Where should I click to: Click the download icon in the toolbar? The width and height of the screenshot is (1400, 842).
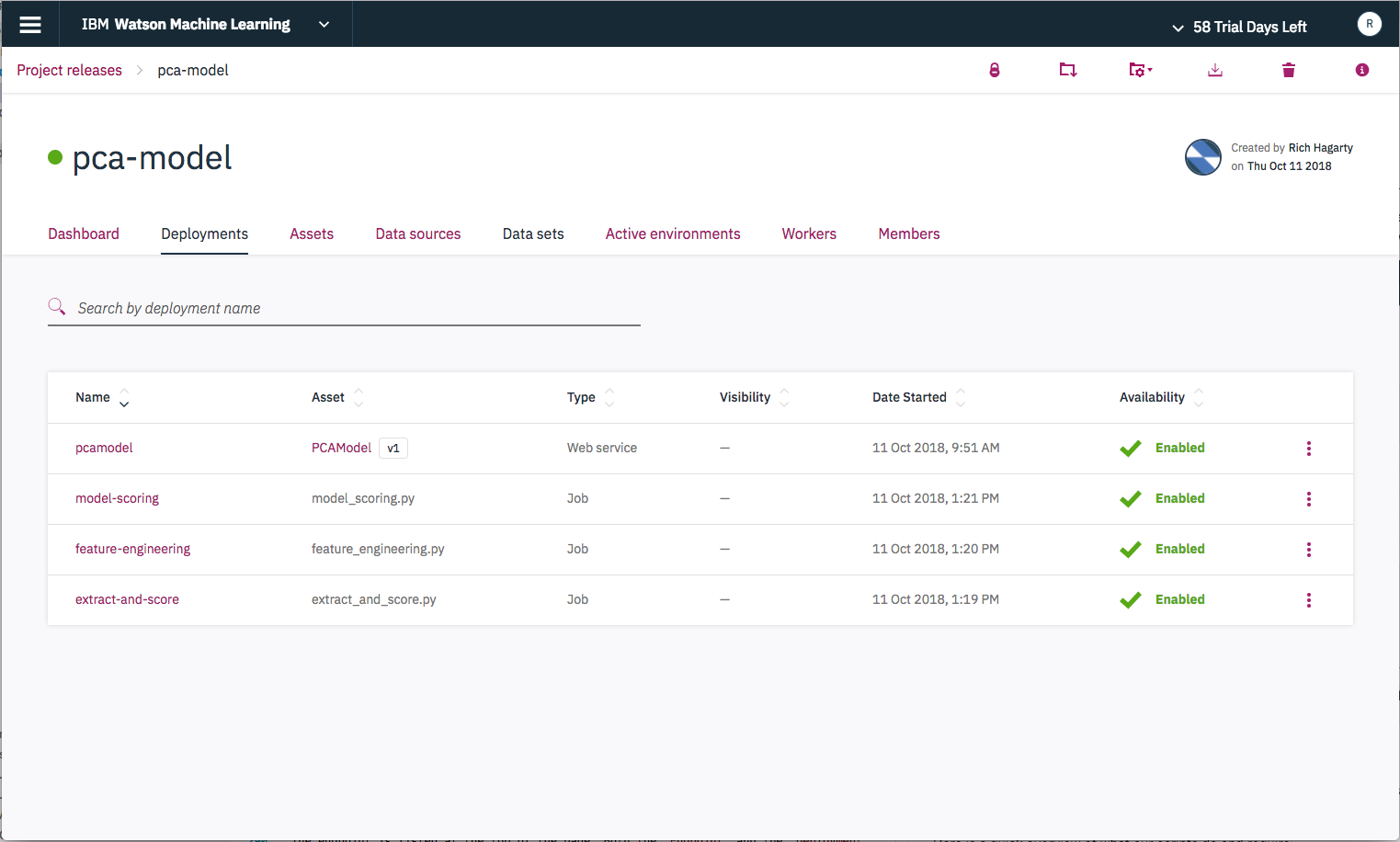click(x=1214, y=70)
